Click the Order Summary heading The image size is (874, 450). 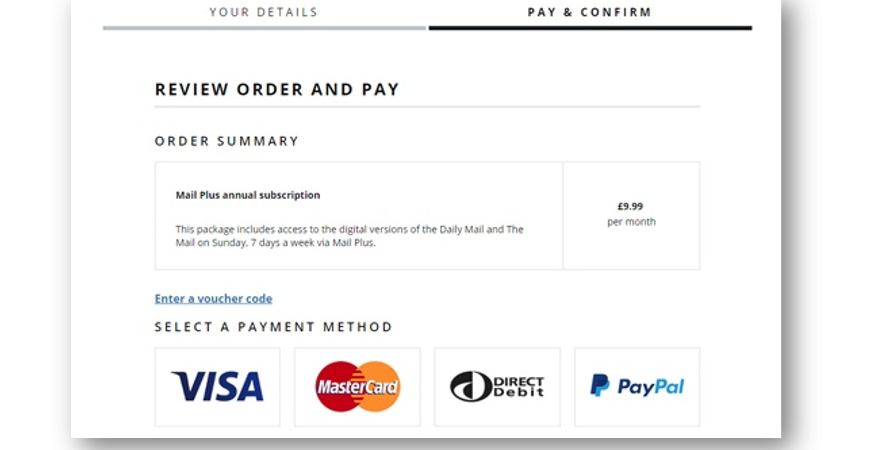227,141
